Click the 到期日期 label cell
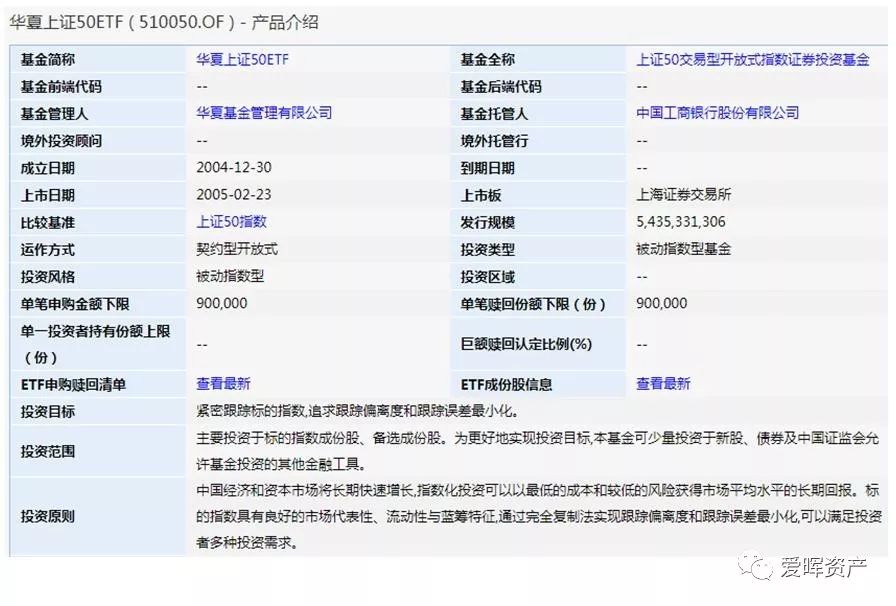The width and height of the screenshot is (896, 606). 538,168
